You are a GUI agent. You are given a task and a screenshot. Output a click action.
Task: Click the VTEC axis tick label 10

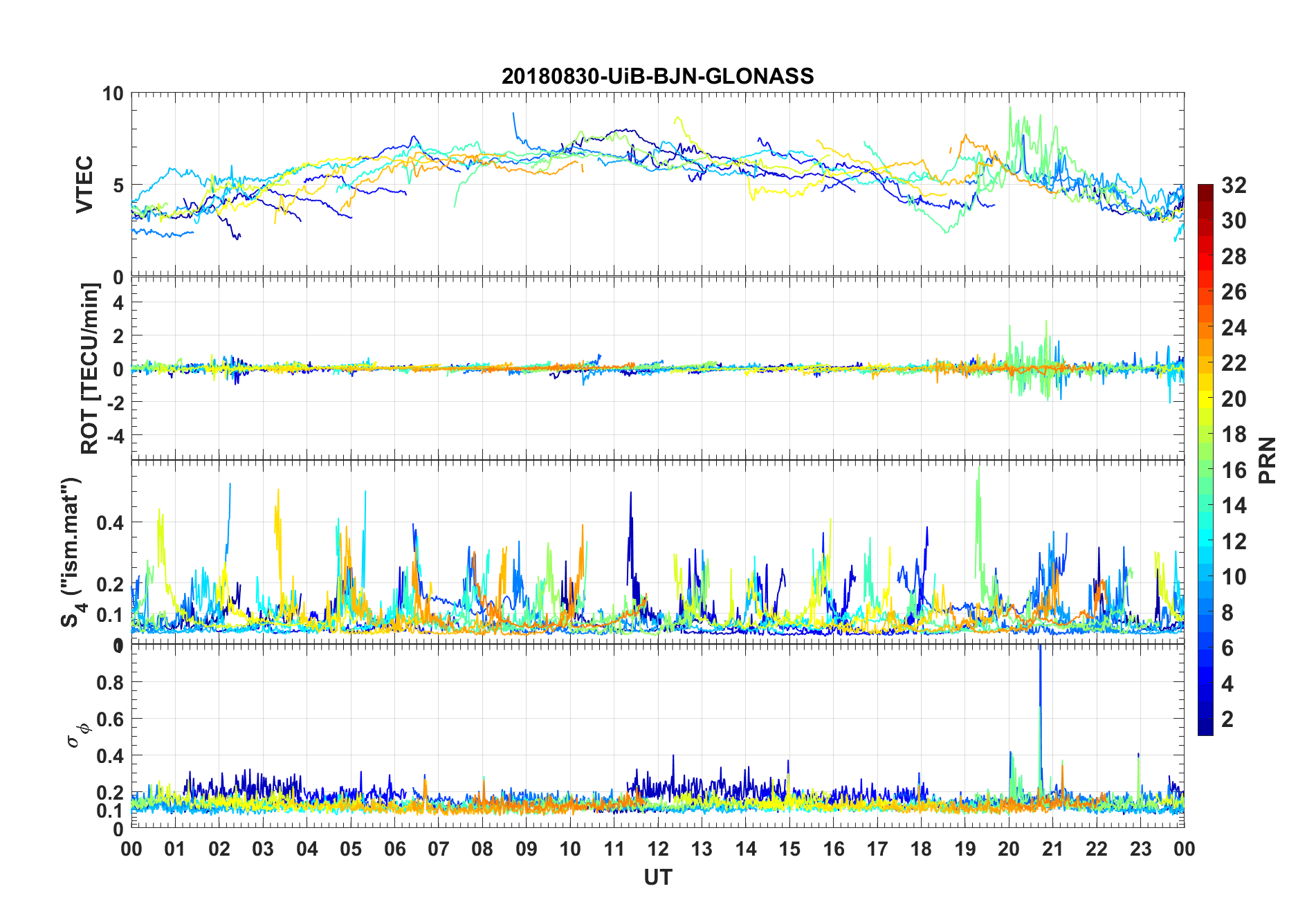(113, 93)
